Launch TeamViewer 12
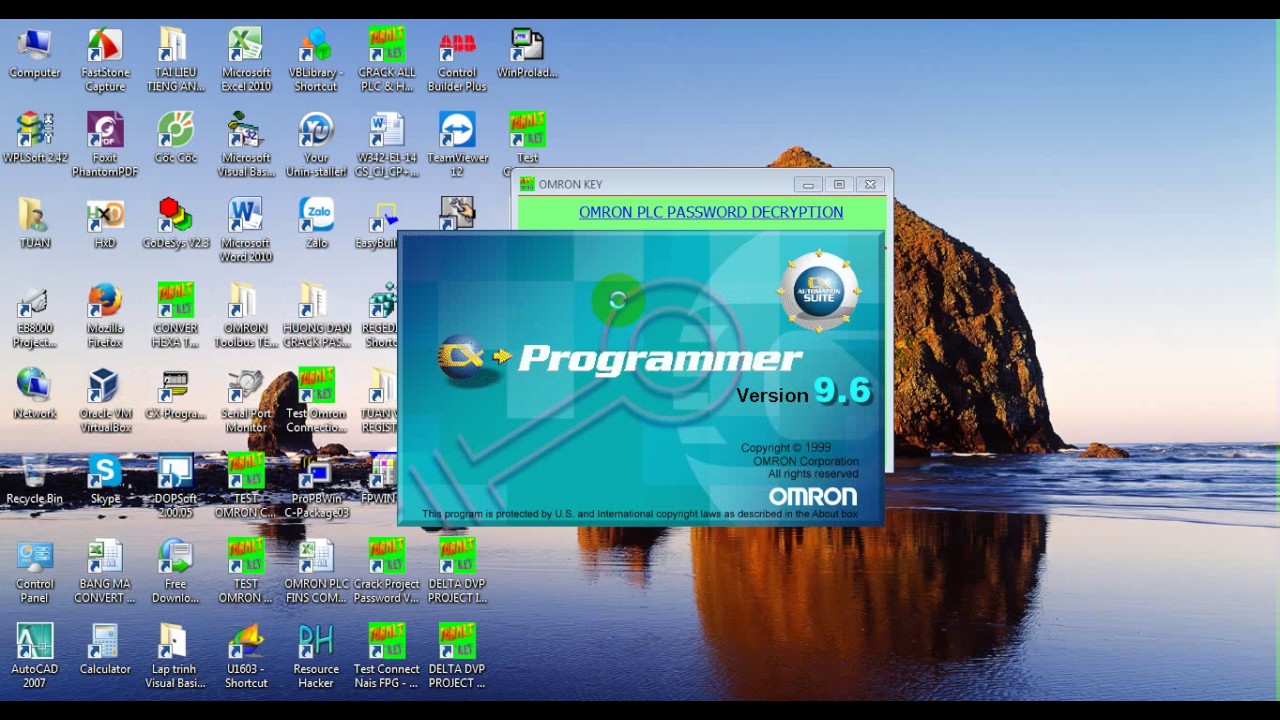1280x720 pixels. coord(457,146)
